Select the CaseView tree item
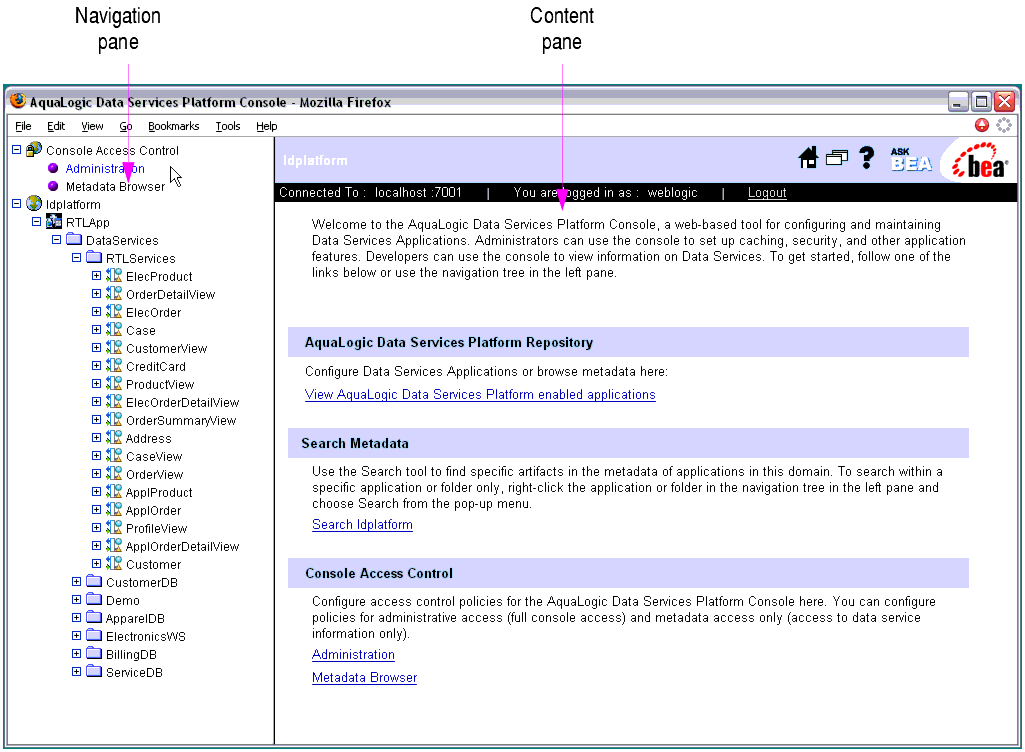 154,456
